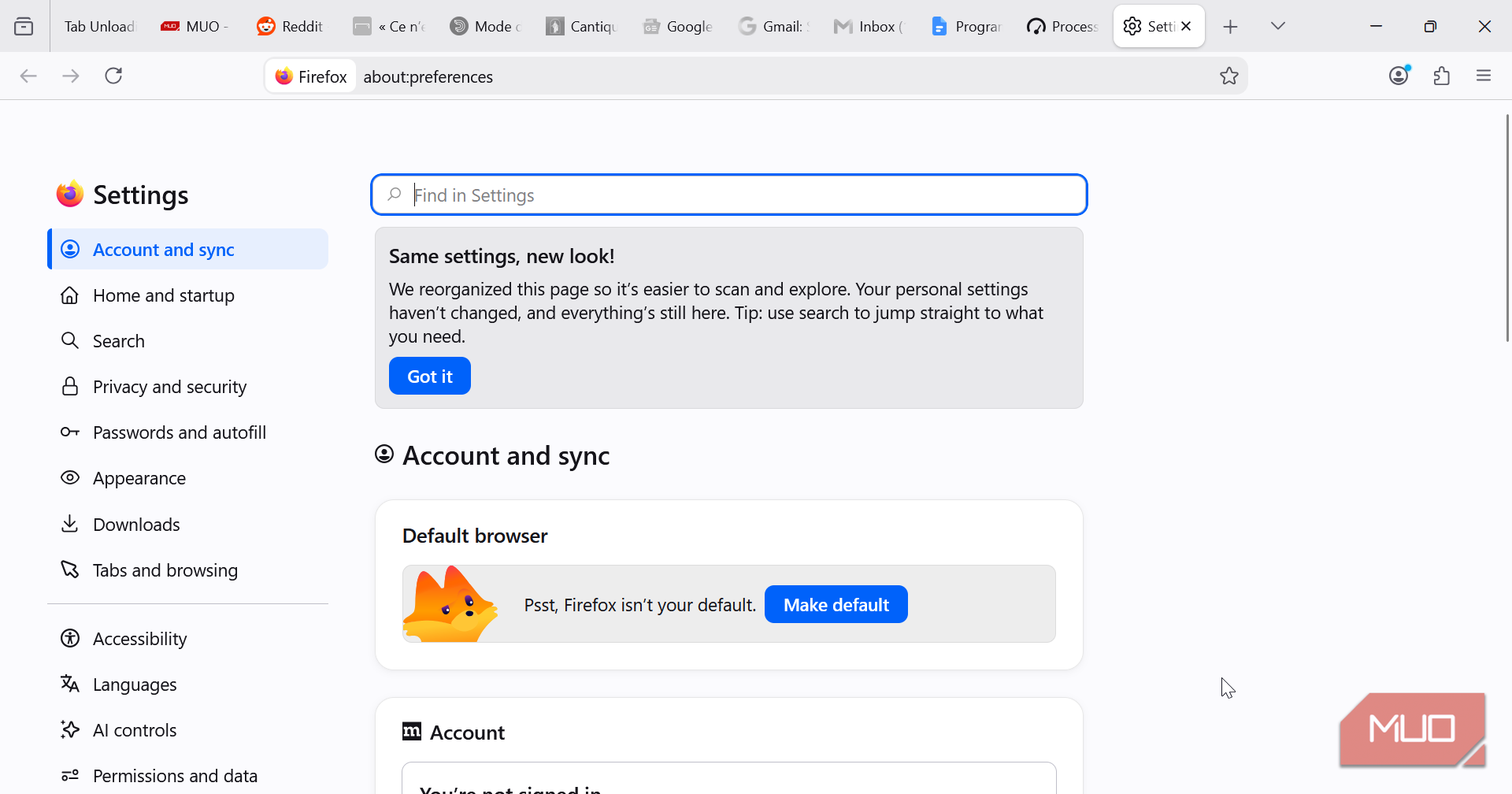Click the fox mascot image
The height and width of the screenshot is (794, 1512).
point(450,603)
